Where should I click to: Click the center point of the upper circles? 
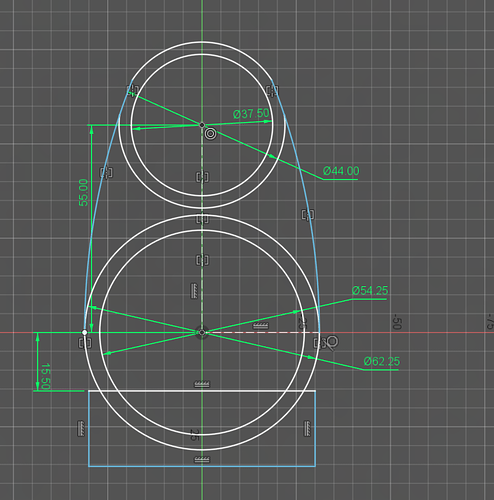click(x=202, y=125)
